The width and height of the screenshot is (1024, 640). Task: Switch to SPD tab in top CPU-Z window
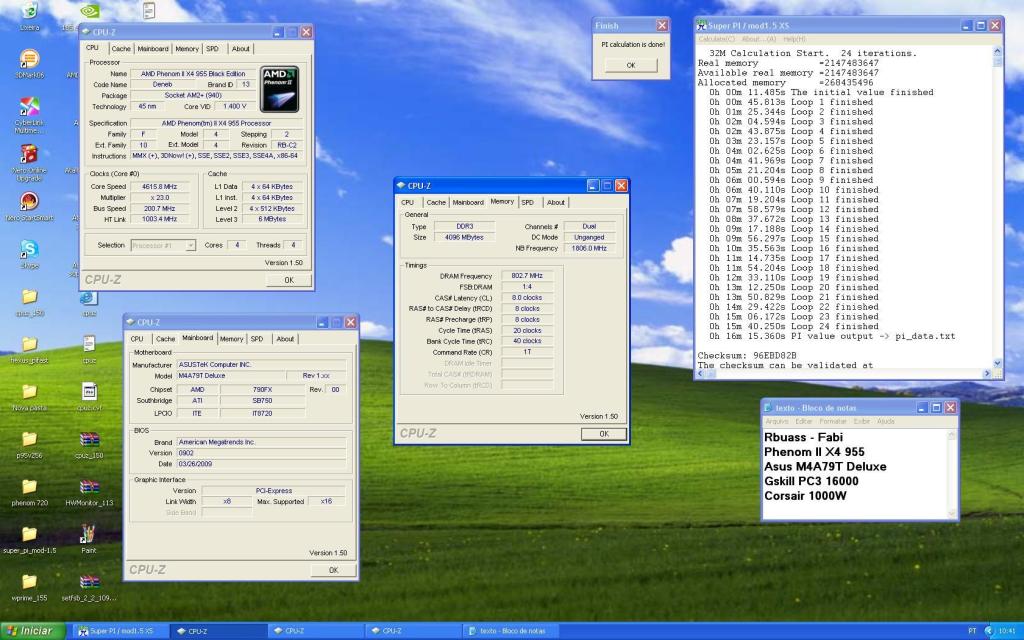pos(212,49)
